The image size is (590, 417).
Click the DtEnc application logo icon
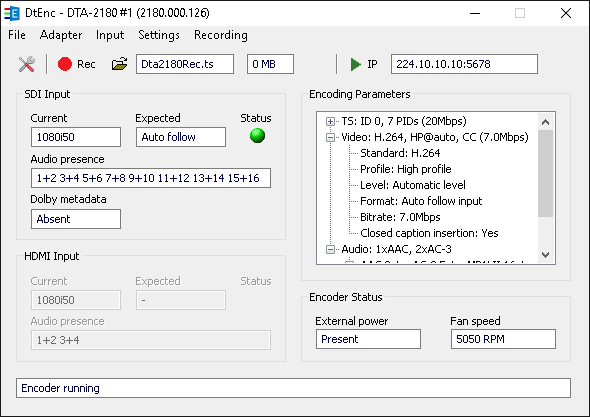12,13
